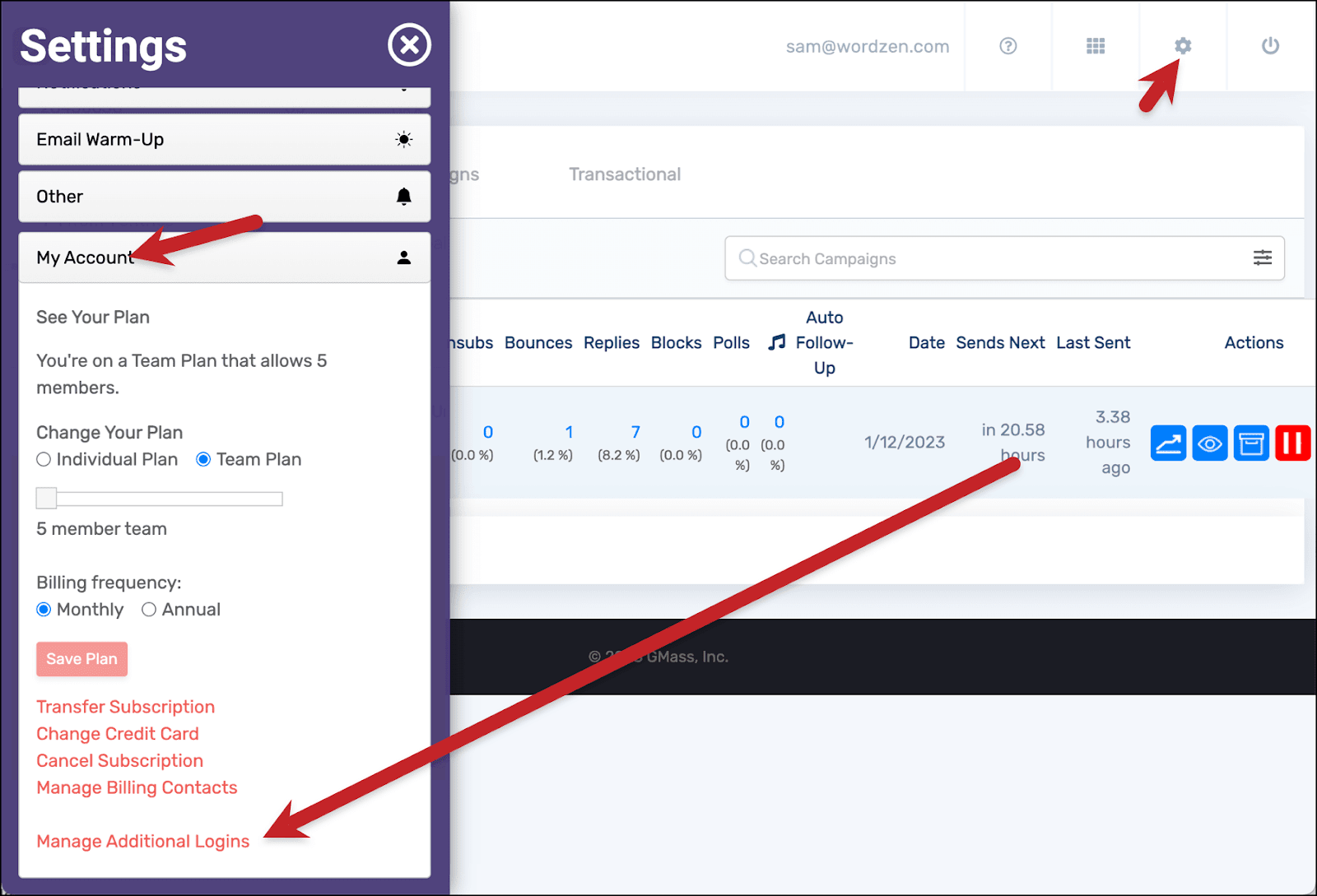1317x896 pixels.
Task: Click the team member count slider
Action: 160,499
